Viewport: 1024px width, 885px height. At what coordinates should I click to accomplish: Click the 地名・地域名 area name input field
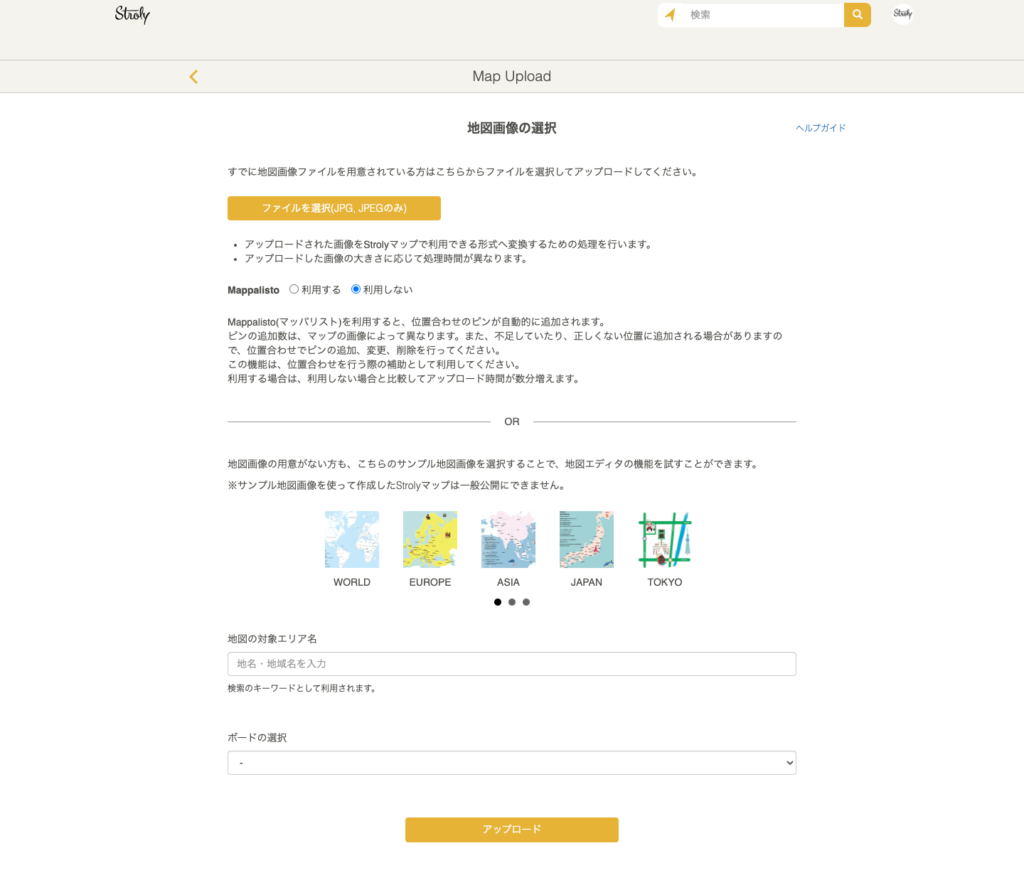pos(512,664)
